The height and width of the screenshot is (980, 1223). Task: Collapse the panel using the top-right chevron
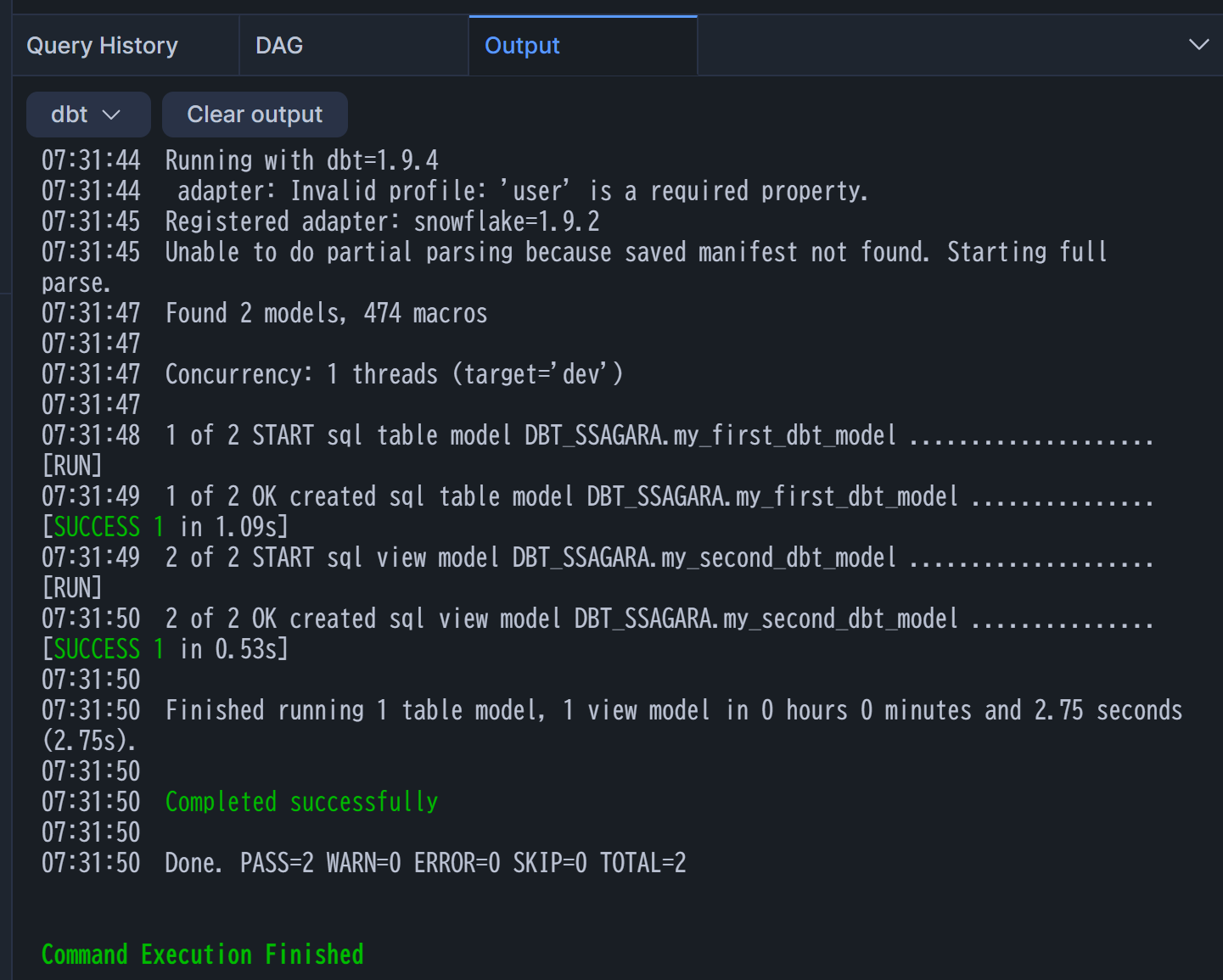click(1198, 45)
